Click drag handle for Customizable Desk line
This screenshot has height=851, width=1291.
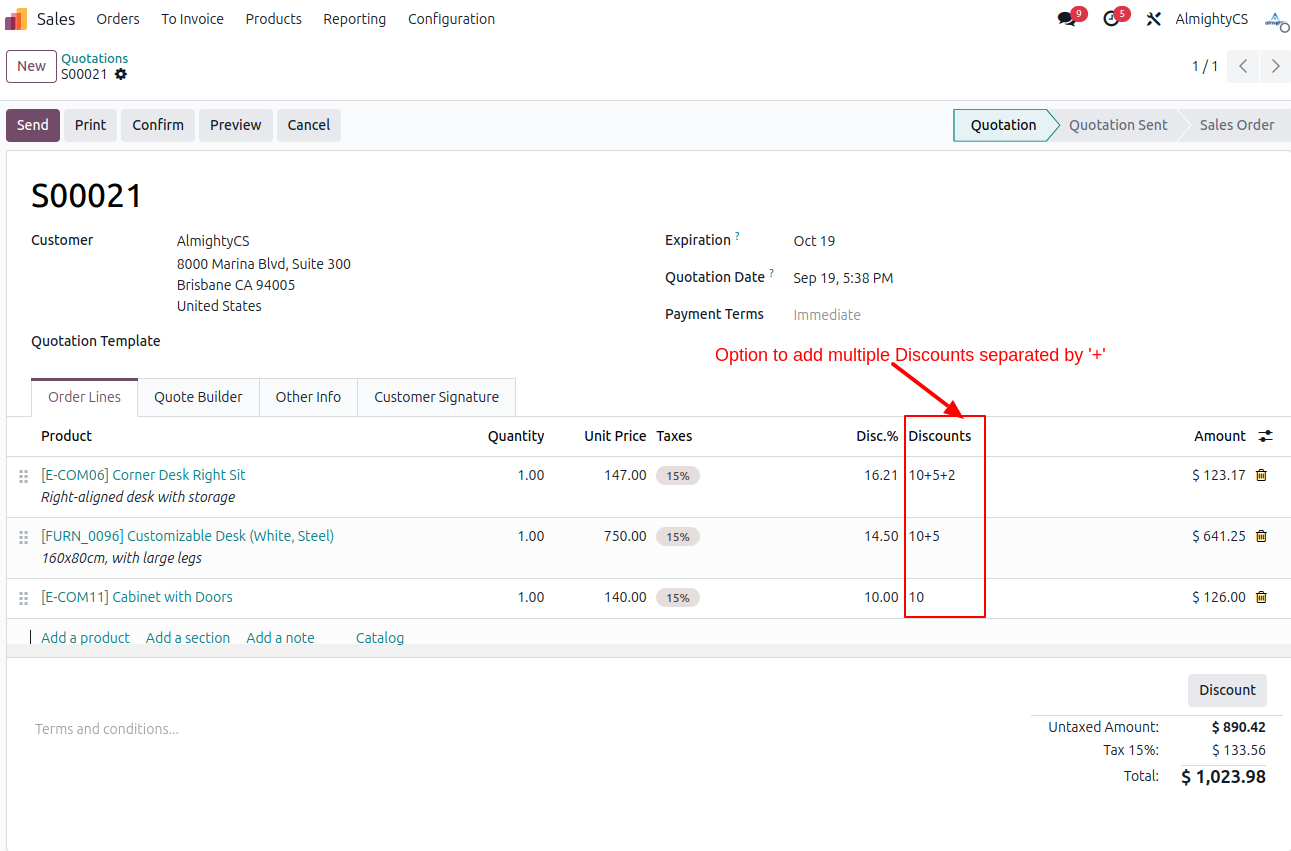(23, 538)
